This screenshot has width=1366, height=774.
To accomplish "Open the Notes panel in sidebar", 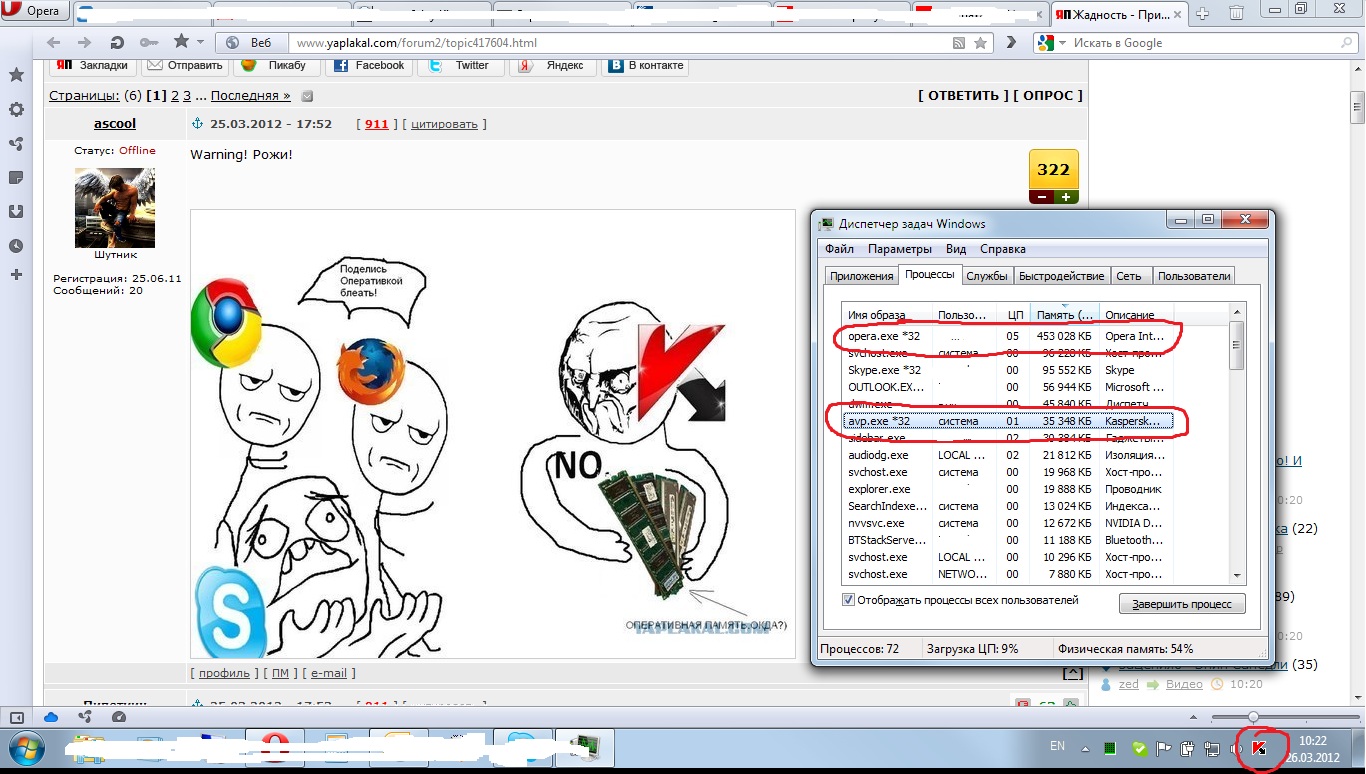I will [16, 177].
